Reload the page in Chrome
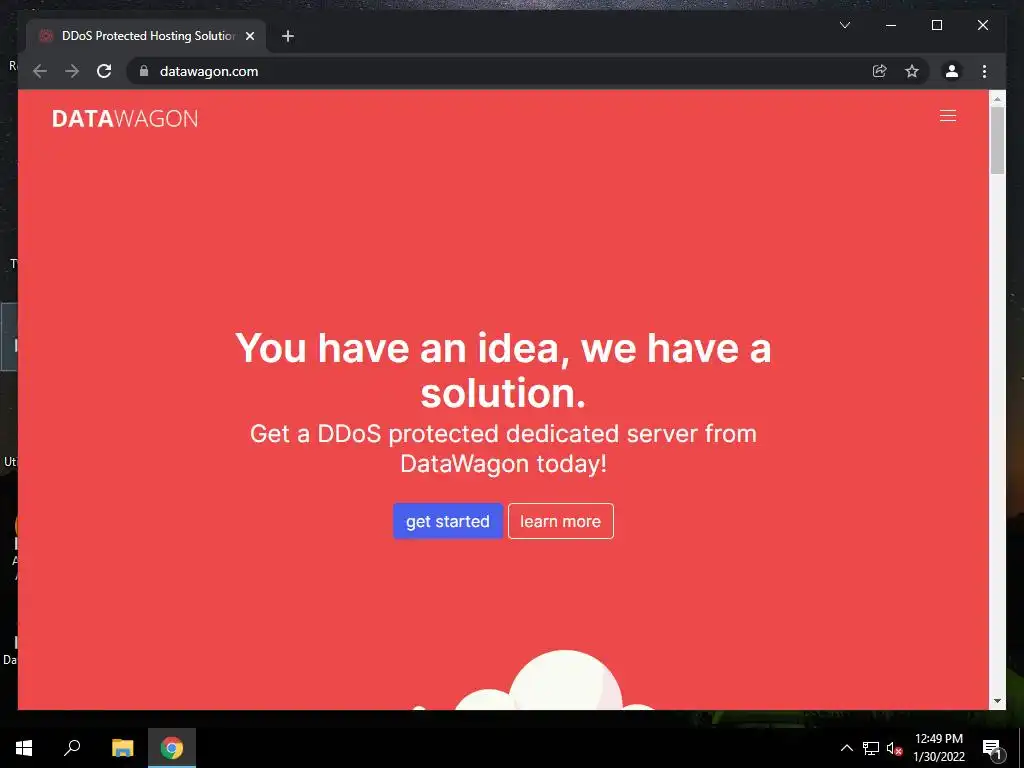 coord(104,71)
